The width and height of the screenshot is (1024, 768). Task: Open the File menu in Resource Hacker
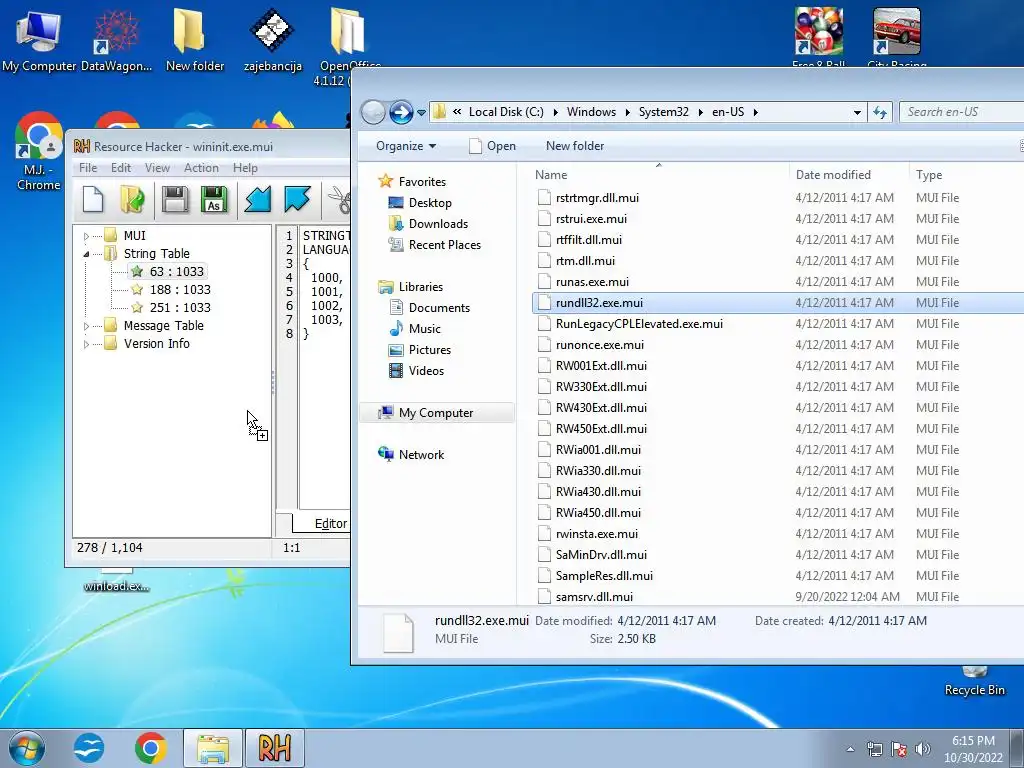(x=88, y=168)
